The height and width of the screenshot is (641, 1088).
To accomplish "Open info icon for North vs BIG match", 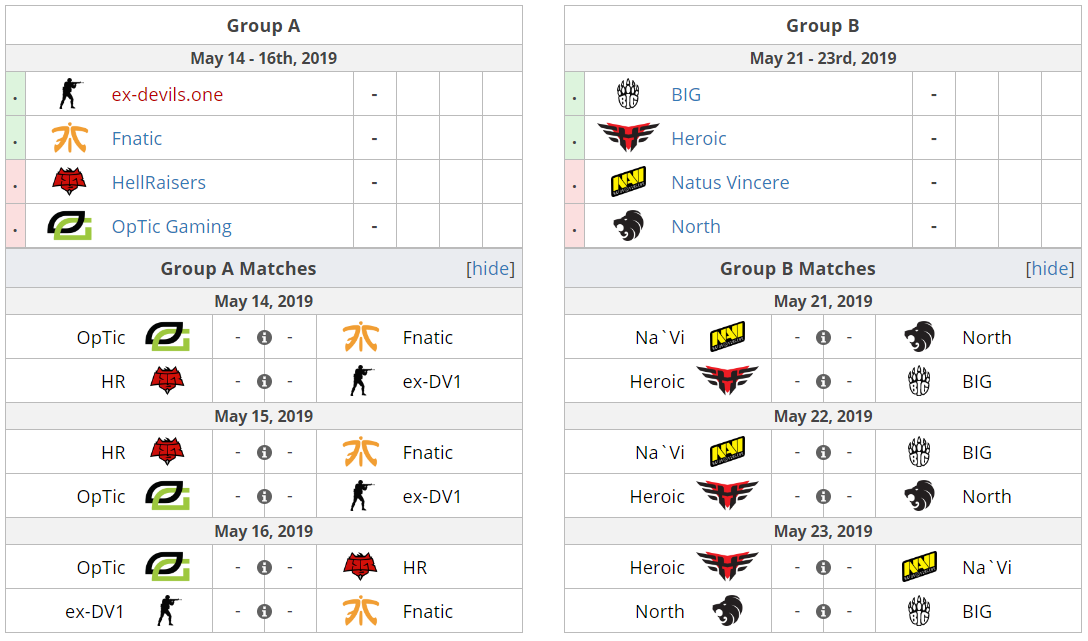I will [824, 611].
